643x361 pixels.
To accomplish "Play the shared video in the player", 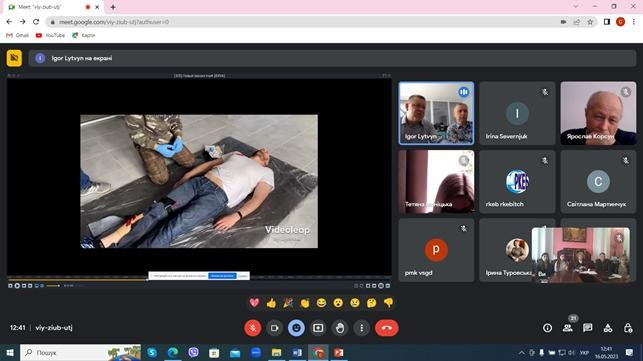I will [17, 286].
